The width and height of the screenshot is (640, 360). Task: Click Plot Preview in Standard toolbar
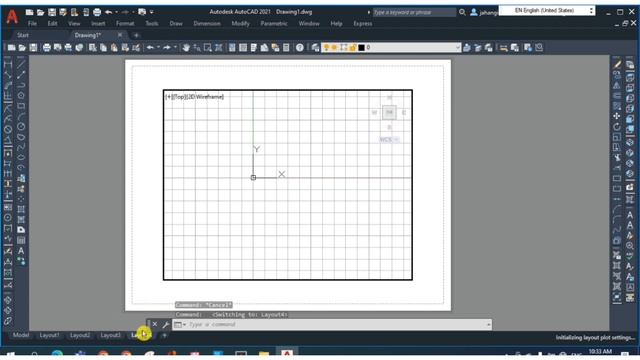58,48
